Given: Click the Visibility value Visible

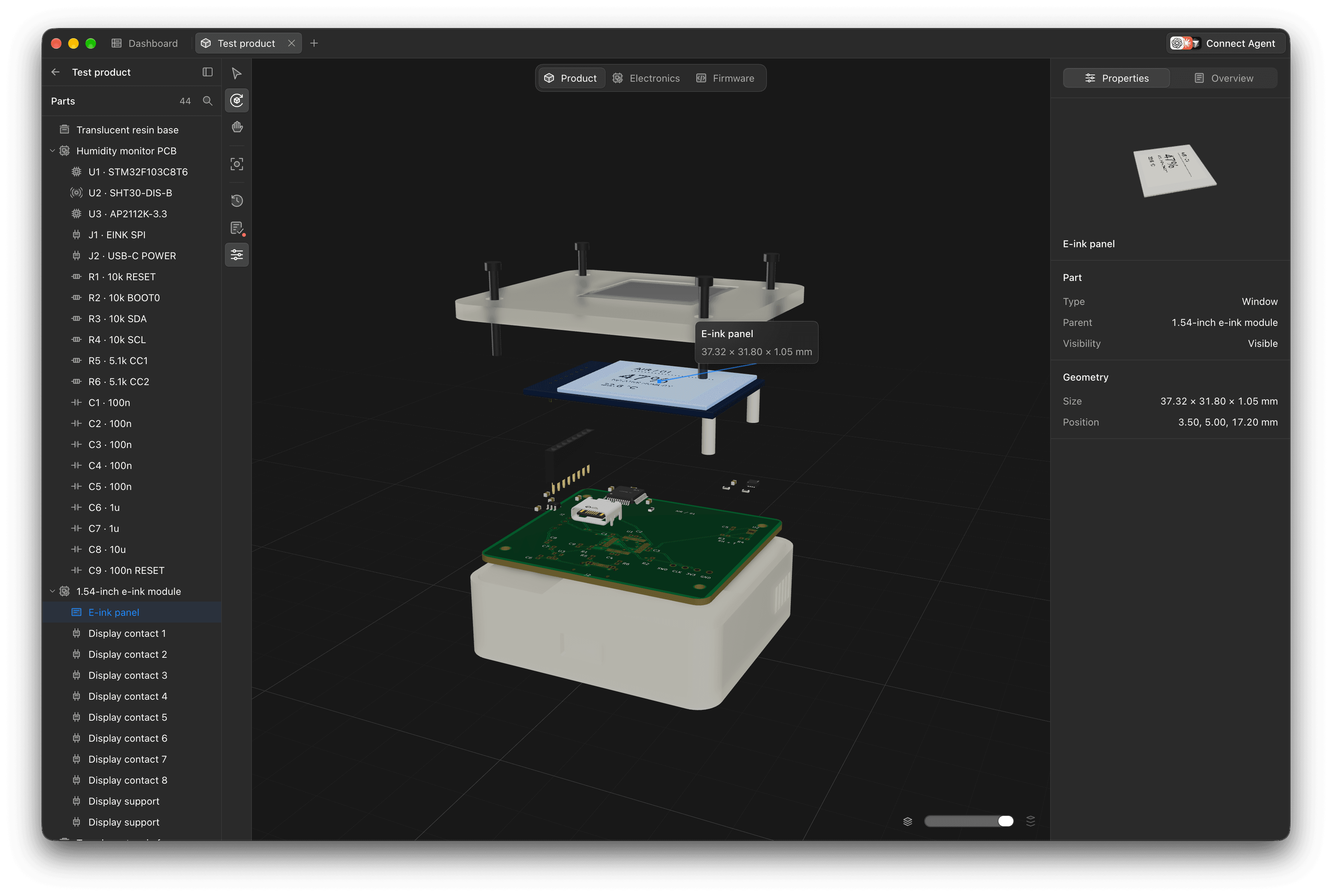Looking at the screenshot, I should pos(1262,344).
